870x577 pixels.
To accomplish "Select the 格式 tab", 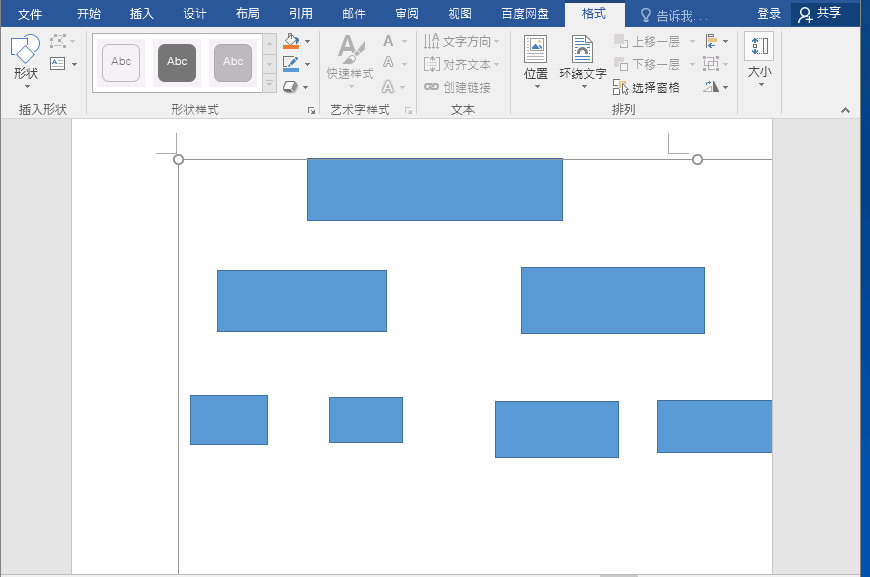I will (x=594, y=14).
